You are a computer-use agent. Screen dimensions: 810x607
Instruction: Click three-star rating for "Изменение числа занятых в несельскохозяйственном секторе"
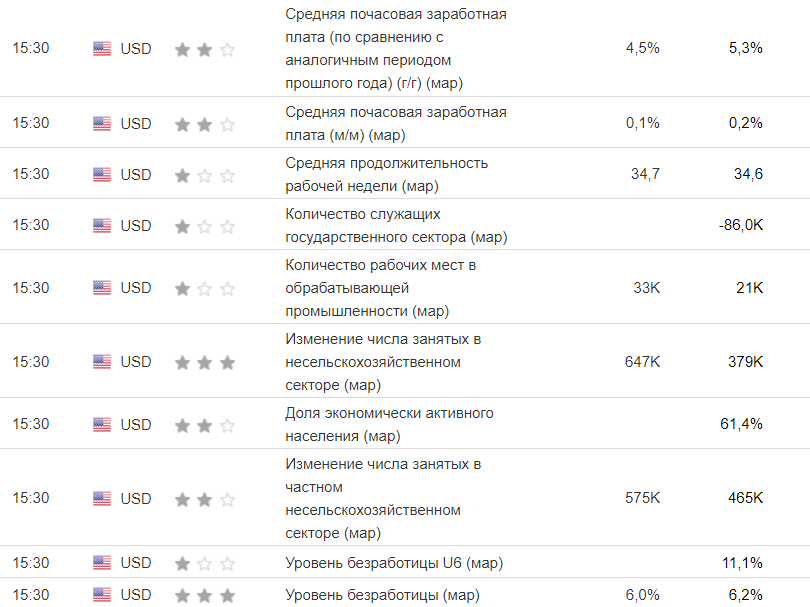tap(205, 362)
